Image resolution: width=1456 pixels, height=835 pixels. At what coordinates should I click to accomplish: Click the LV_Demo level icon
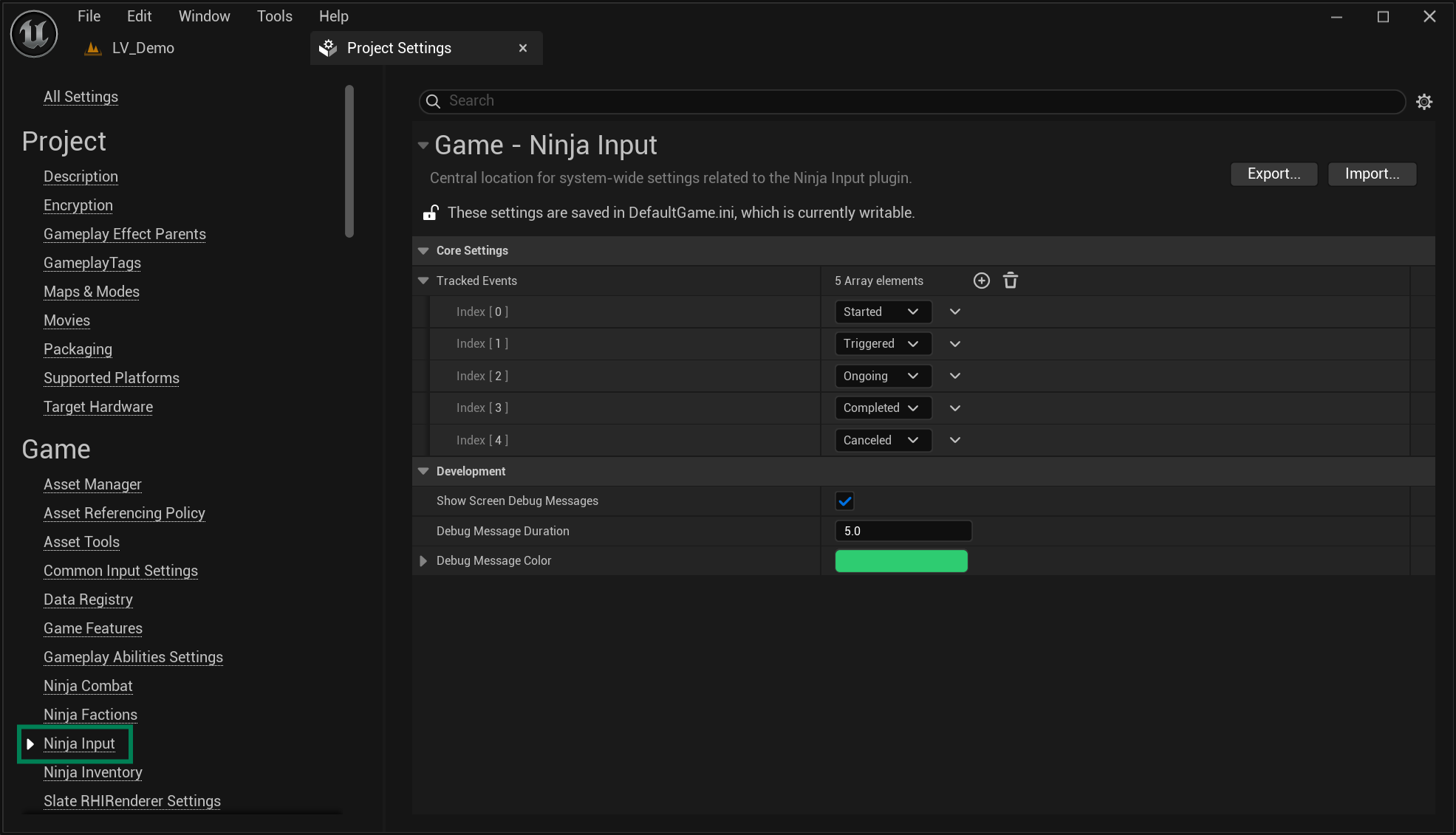(93, 49)
